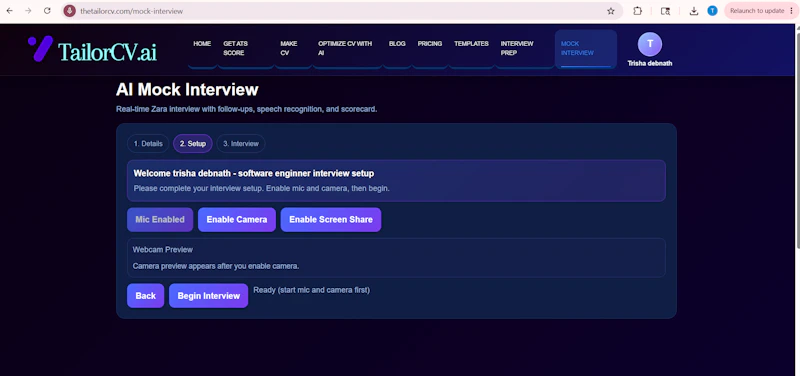
Task: Select the 2. Setup step
Action: coord(193,144)
